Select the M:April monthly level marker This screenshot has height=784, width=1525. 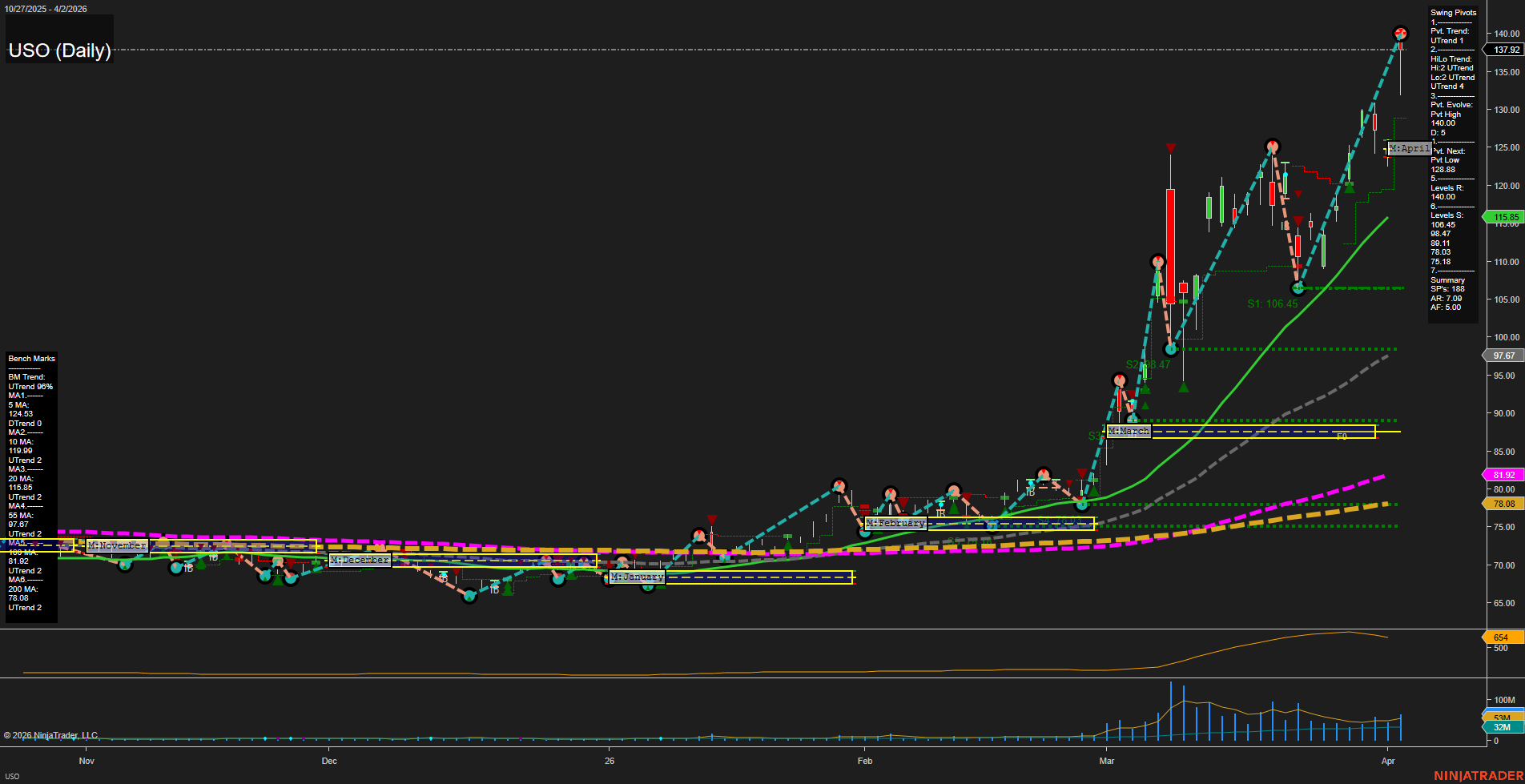1409,148
